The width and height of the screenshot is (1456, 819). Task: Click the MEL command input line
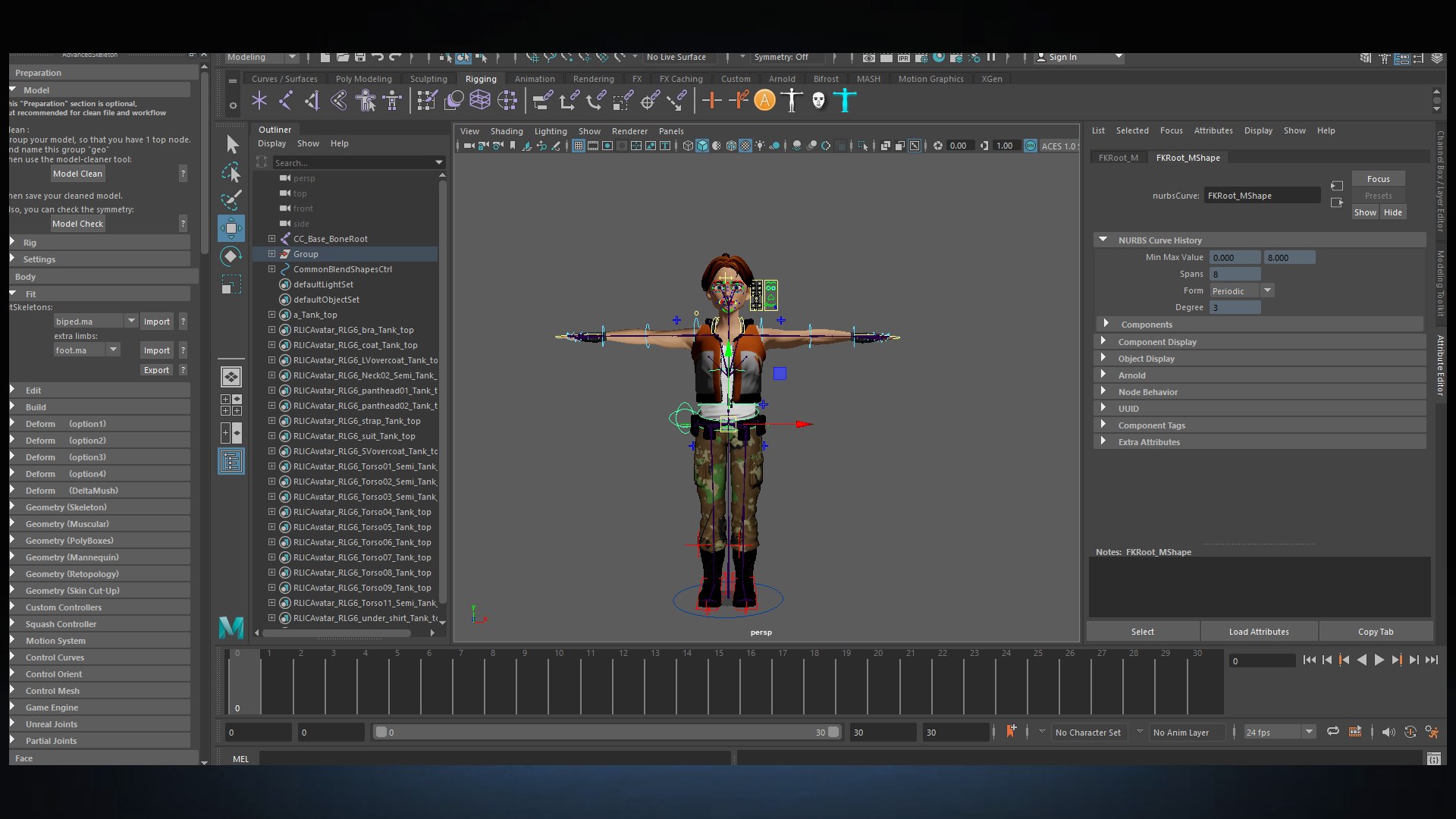[x=494, y=759]
